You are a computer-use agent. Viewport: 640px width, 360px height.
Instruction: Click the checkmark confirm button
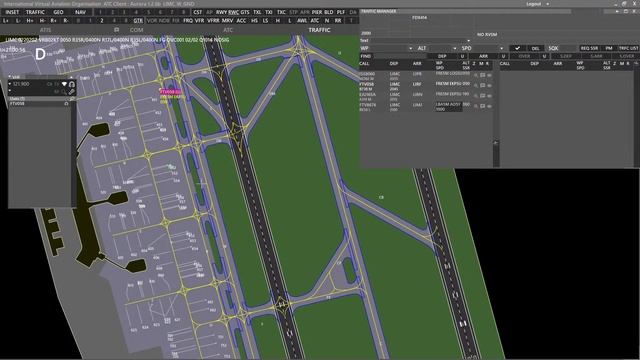[x=517, y=48]
